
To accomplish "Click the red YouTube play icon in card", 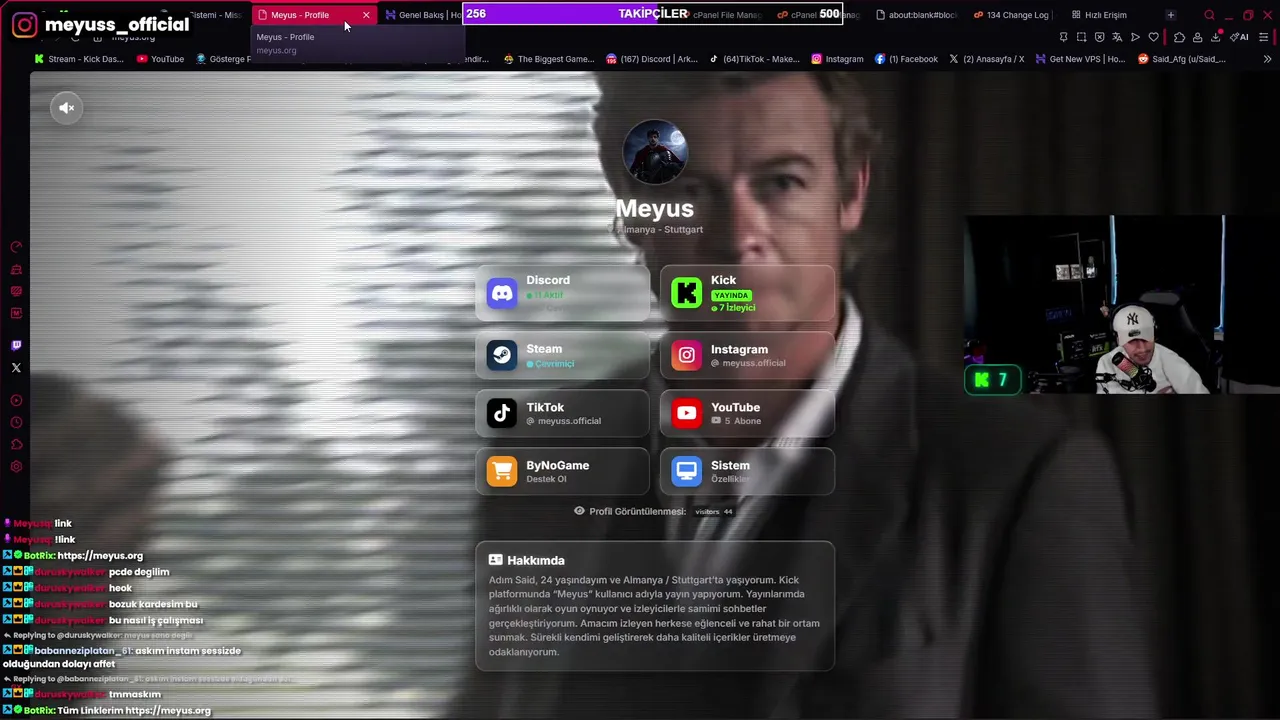I will click(687, 413).
